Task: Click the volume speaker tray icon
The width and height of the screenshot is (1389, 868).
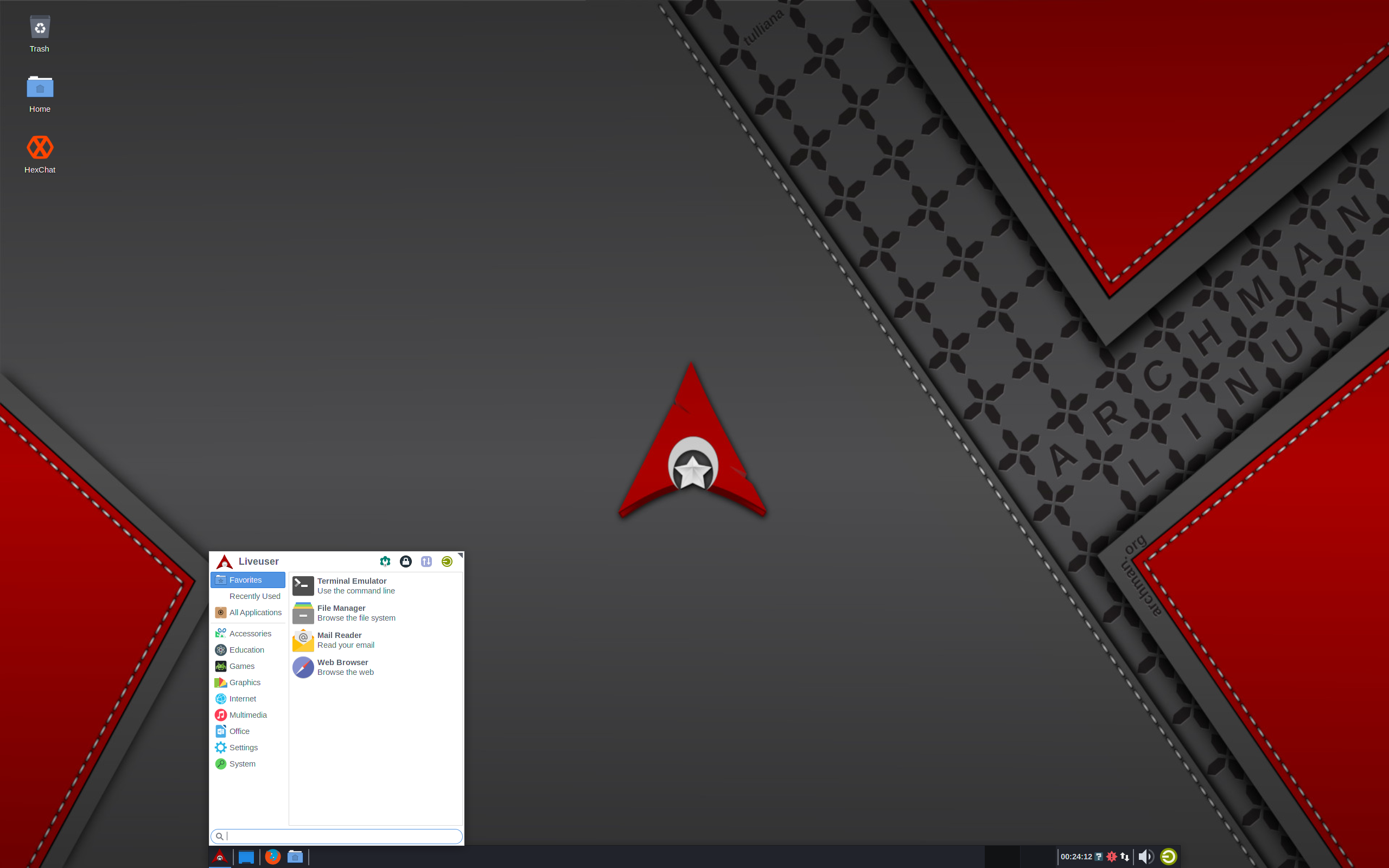Action: pyautogui.click(x=1145, y=857)
